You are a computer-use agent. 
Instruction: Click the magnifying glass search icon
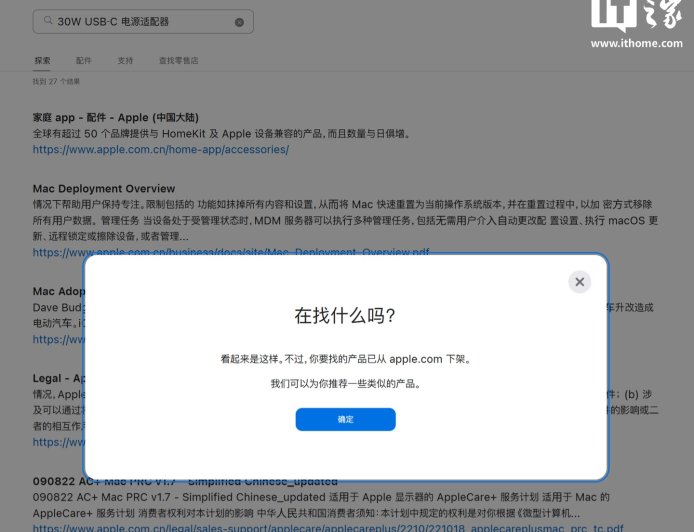47,22
